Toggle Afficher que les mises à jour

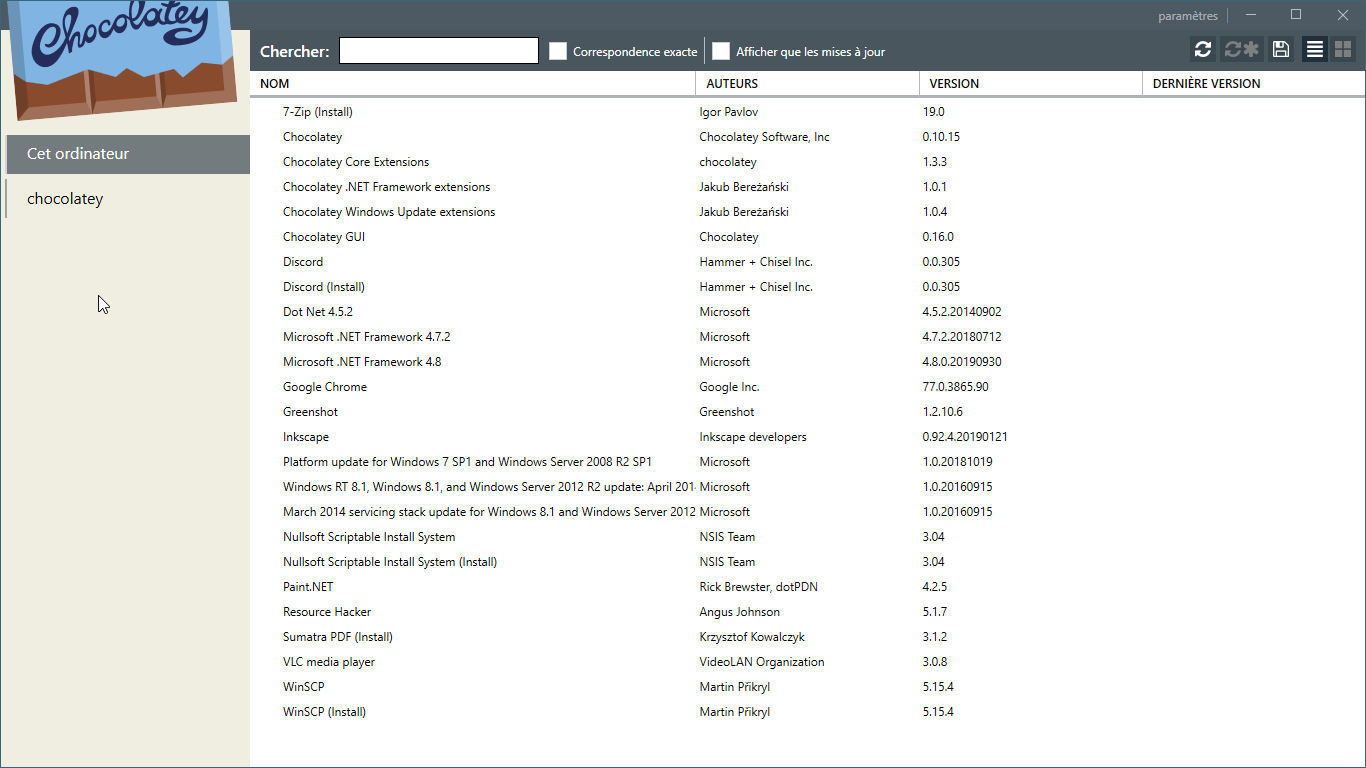tap(721, 51)
